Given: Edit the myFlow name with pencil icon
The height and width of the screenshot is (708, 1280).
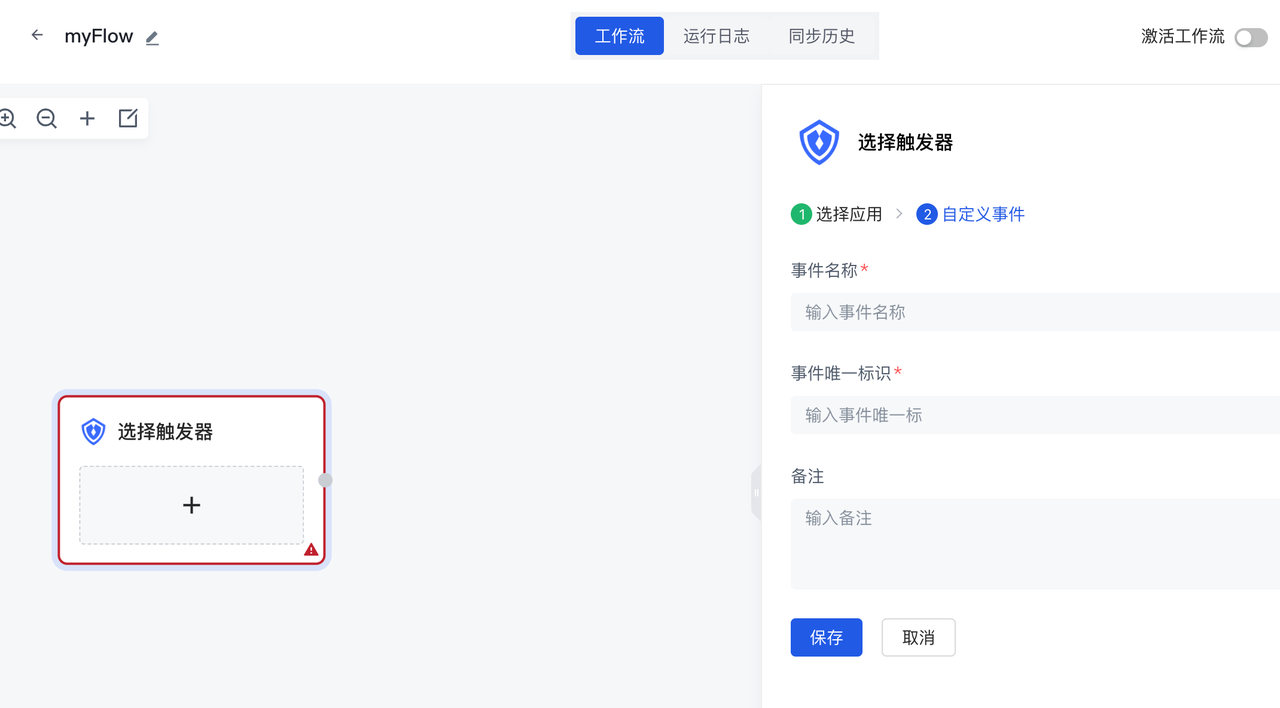Looking at the screenshot, I should coord(152,38).
